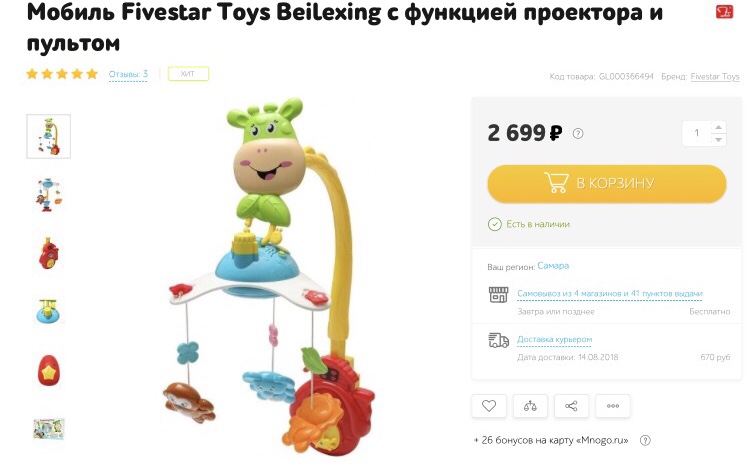This screenshot has width=750, height=473.
Task: Open the share icon button
Action: tap(571, 406)
